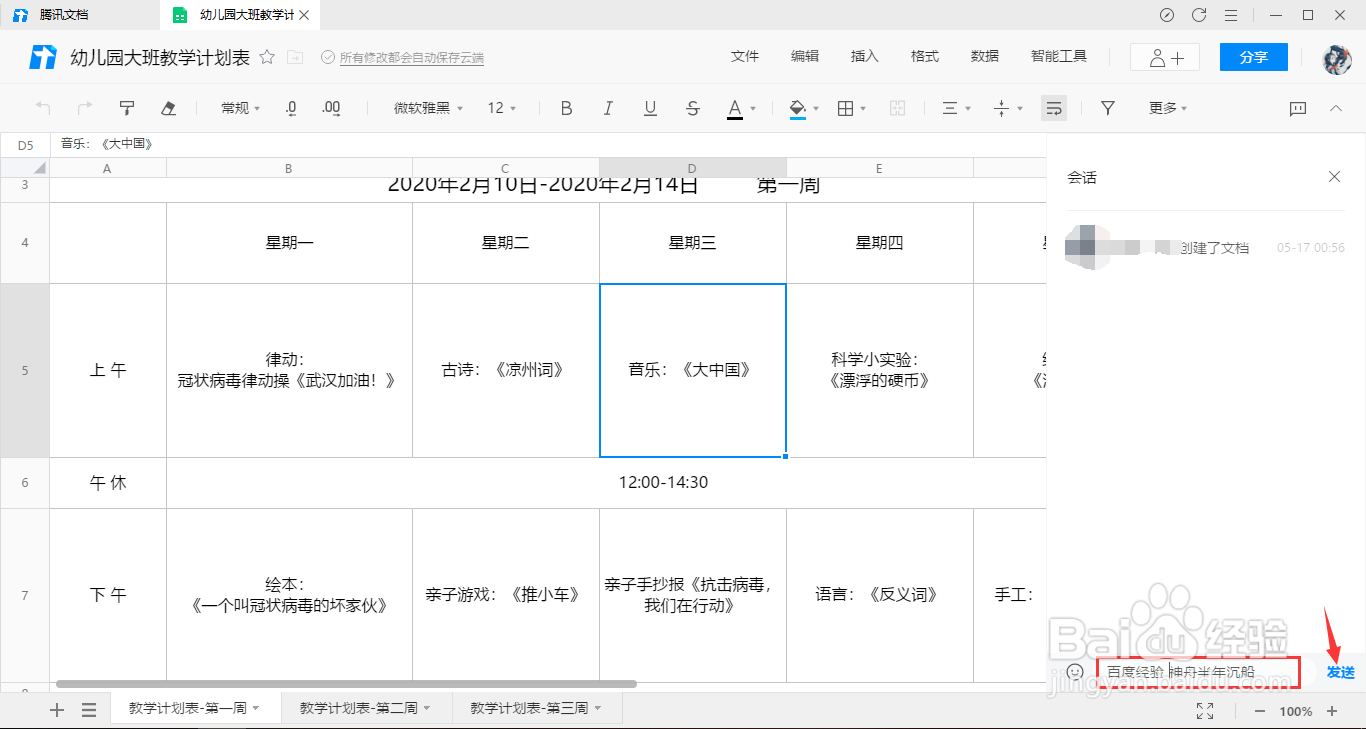This screenshot has width=1366, height=729.
Task: Click the undo arrow in toolbar
Action: tap(43, 108)
